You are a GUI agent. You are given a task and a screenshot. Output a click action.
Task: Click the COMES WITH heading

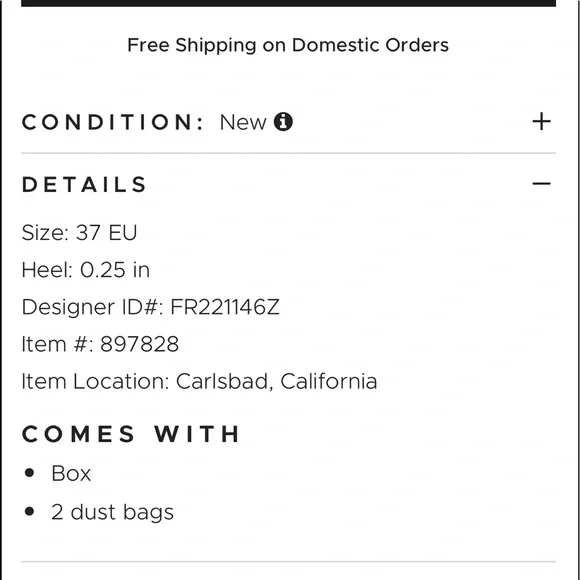click(x=131, y=434)
